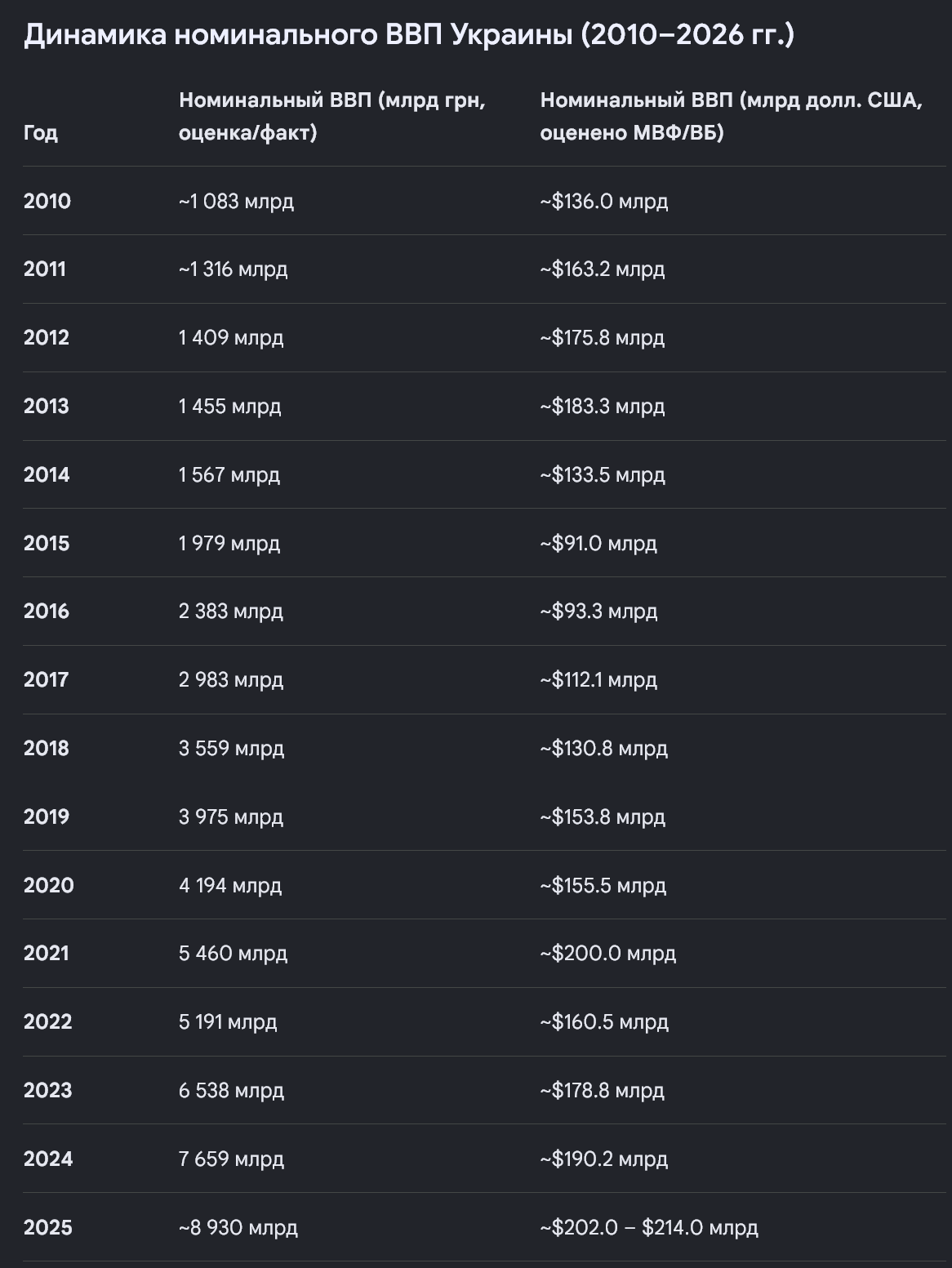This screenshot has width=952, height=1268.
Task: Click the 'Номинальный ВВП (млрд грн' column header
Action: point(332,116)
